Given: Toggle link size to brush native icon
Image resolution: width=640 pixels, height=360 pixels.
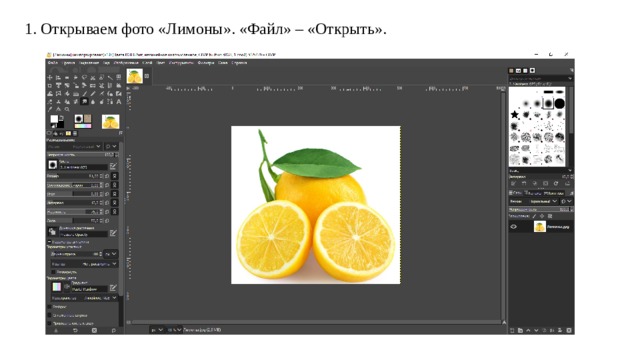Looking at the screenshot, I should [115, 176].
